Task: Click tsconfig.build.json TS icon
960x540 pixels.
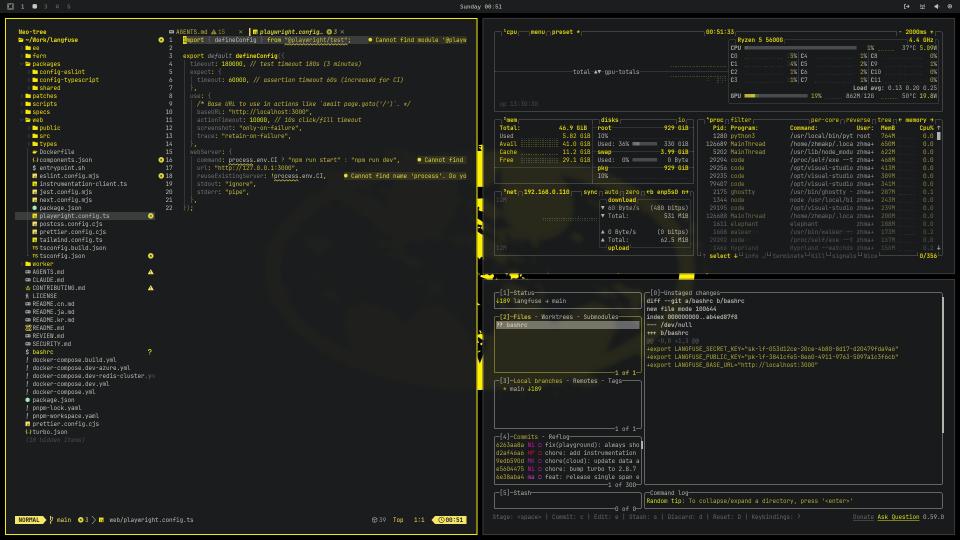Action: [x=35, y=248]
